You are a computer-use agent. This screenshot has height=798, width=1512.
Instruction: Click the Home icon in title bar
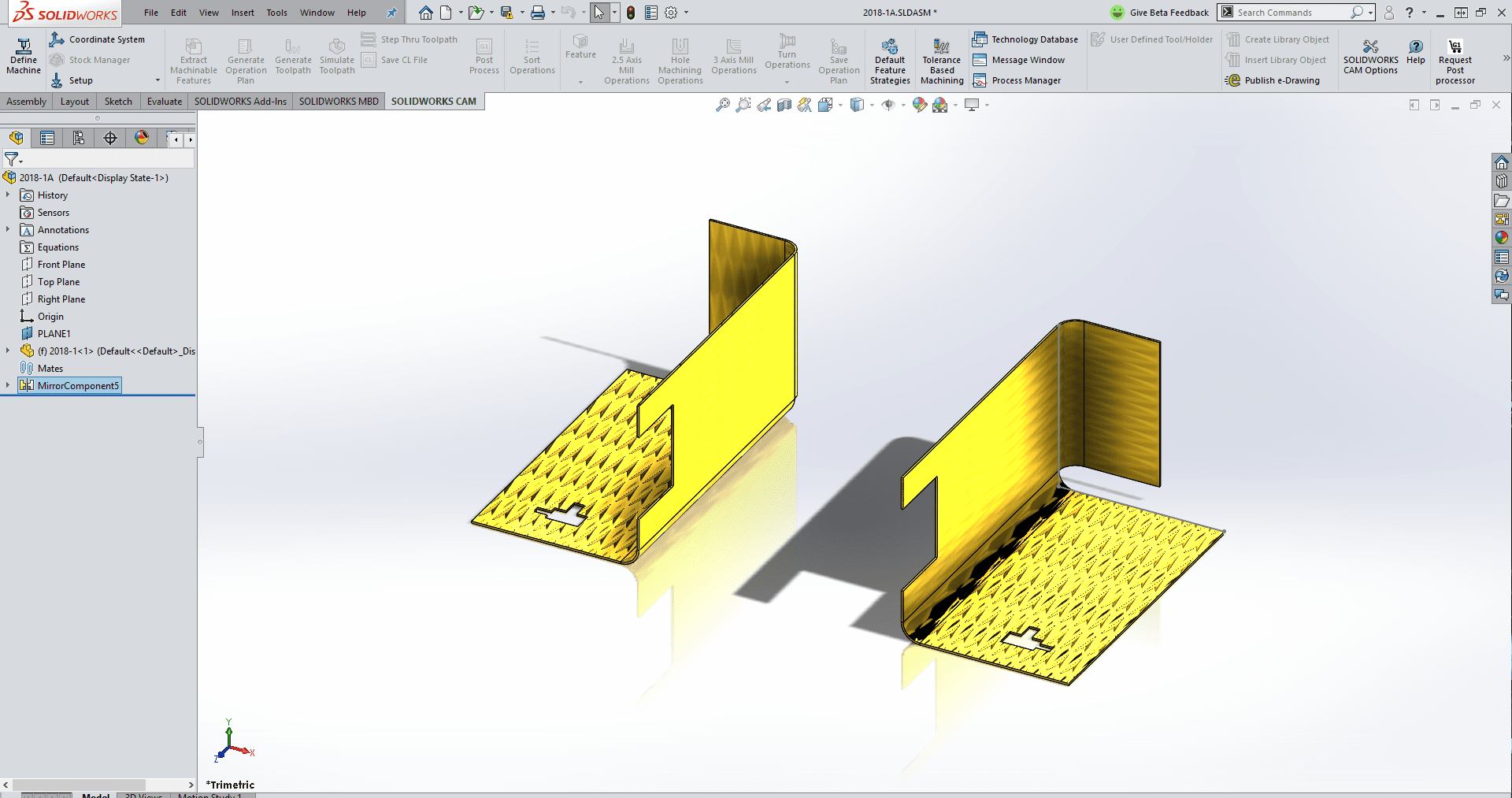425,13
